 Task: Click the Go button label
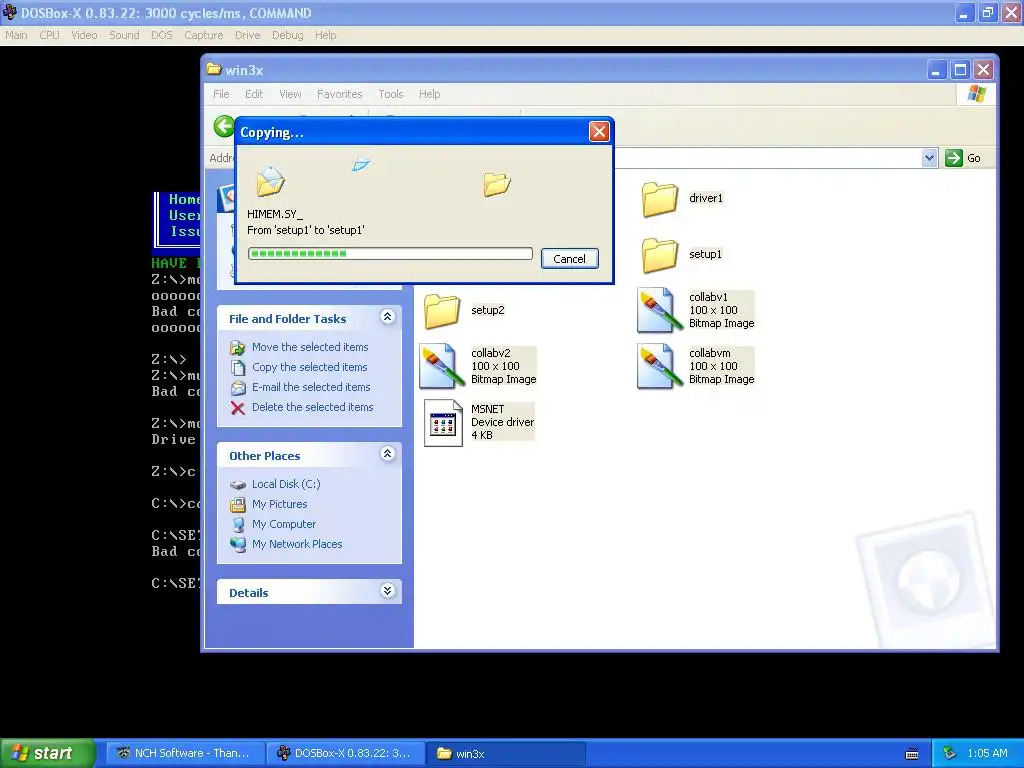click(x=974, y=159)
